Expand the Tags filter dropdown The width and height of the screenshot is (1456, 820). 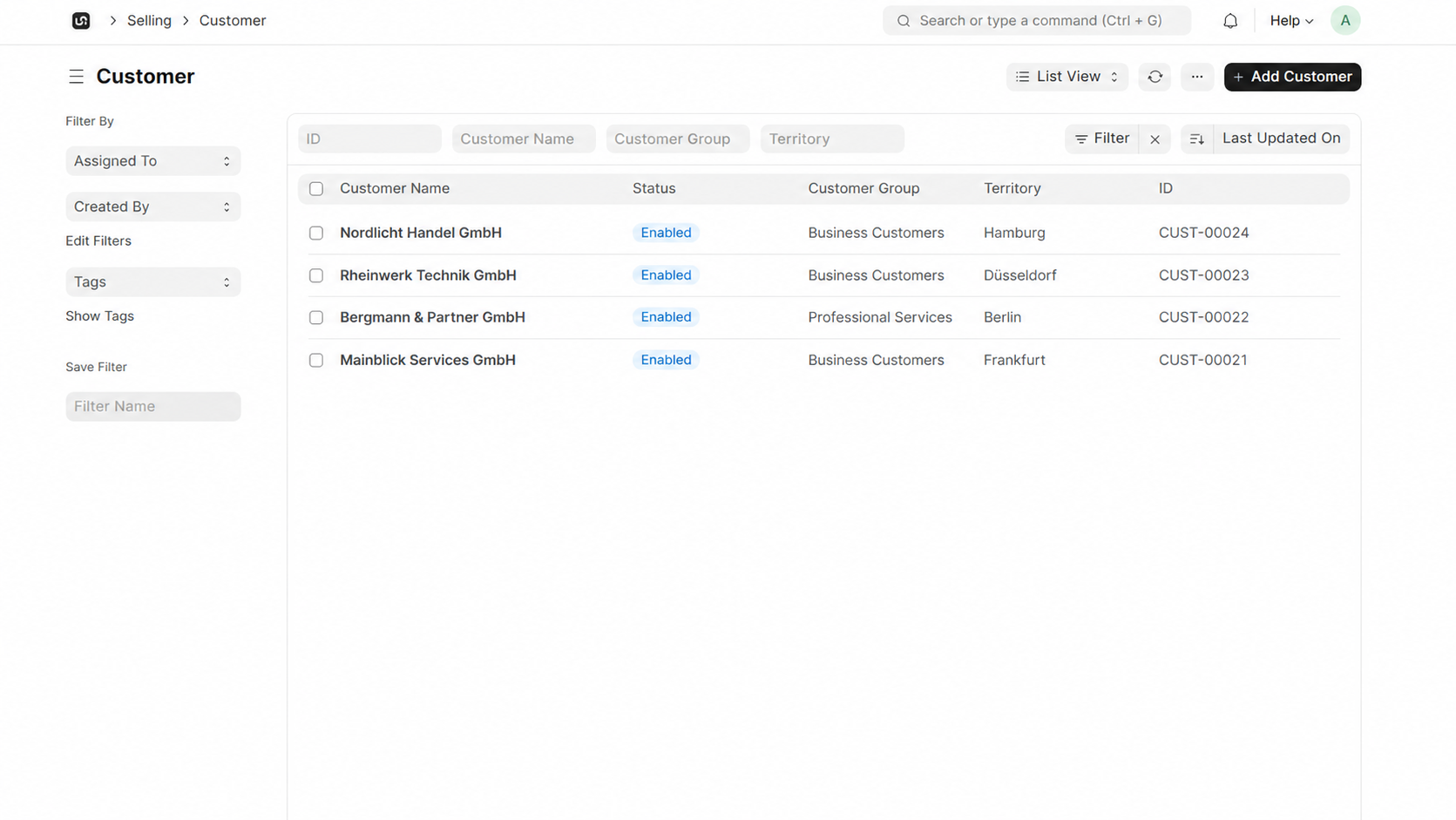153,282
